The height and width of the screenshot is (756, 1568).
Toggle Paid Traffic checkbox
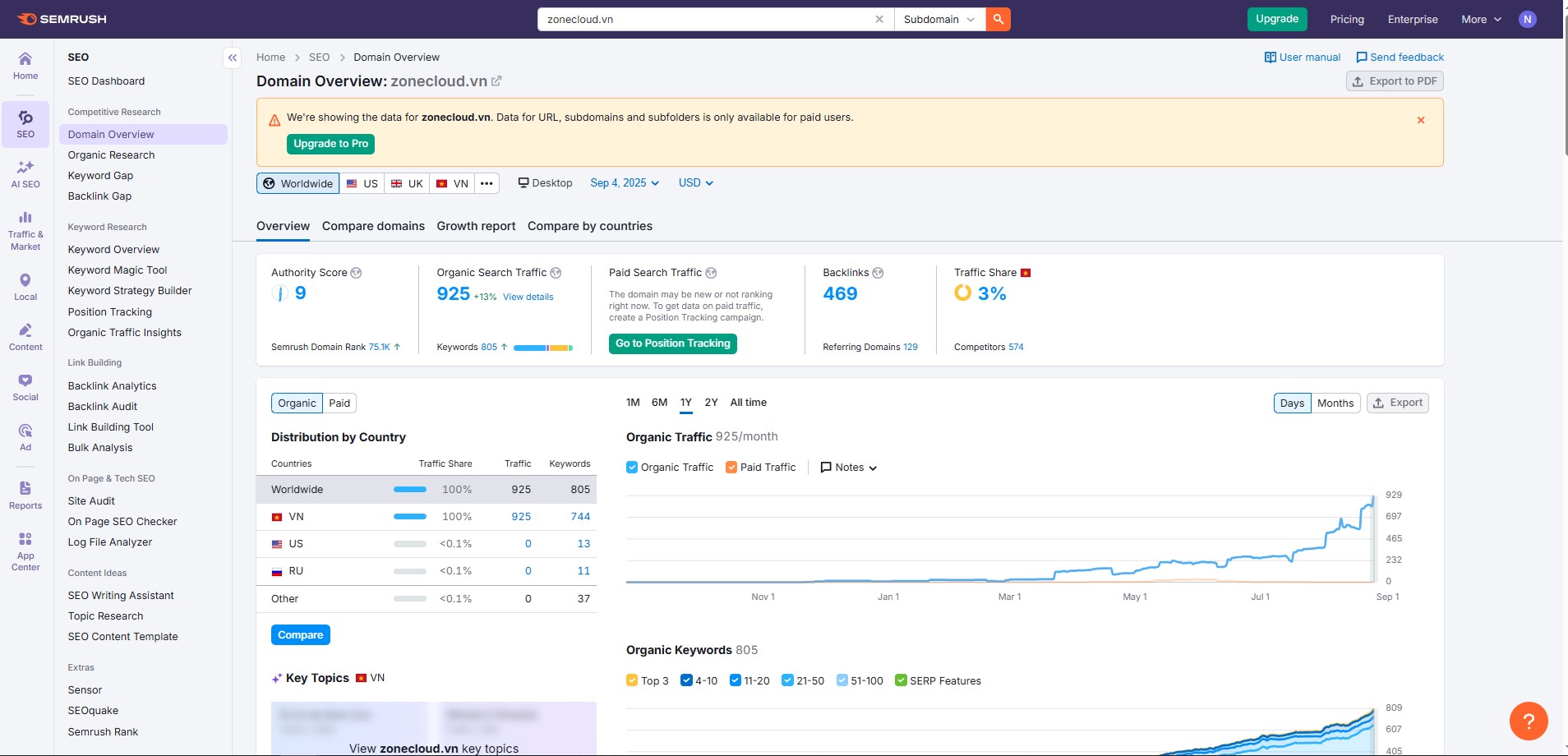731,467
